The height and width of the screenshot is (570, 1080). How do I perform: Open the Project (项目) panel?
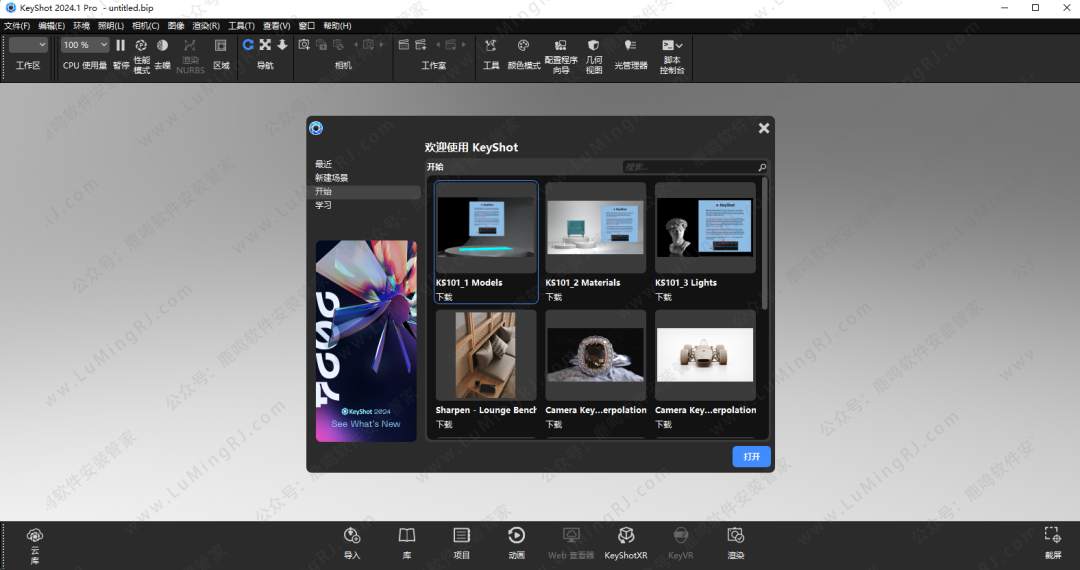pyautogui.click(x=461, y=544)
